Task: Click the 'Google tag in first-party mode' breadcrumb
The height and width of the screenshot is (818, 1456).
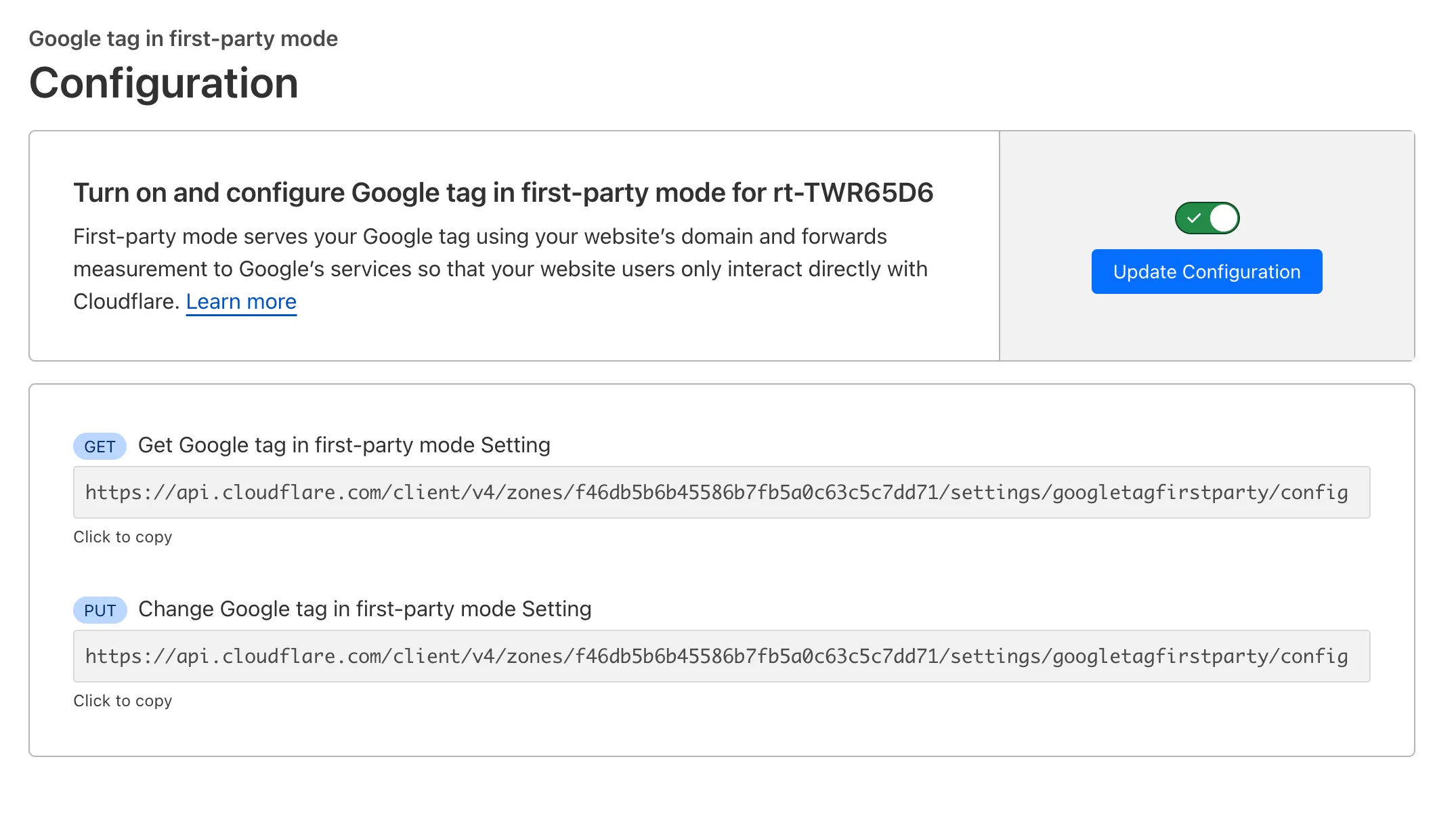Action: coord(183,39)
